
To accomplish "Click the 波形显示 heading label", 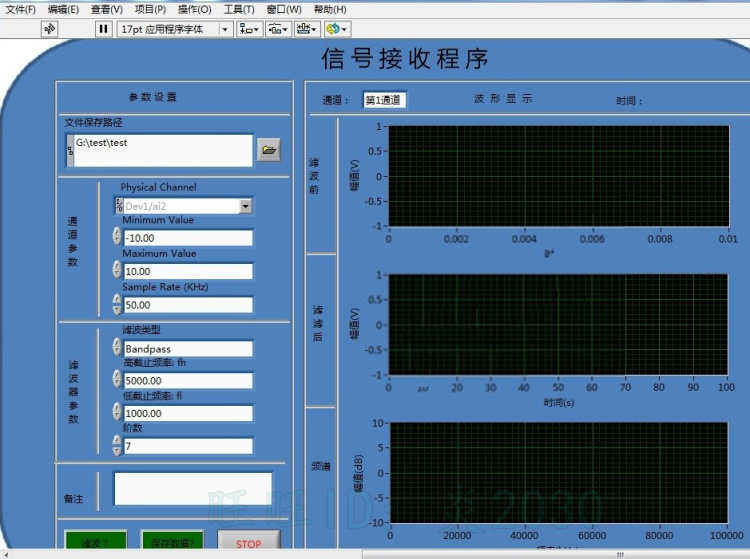I will pyautogui.click(x=503, y=99).
